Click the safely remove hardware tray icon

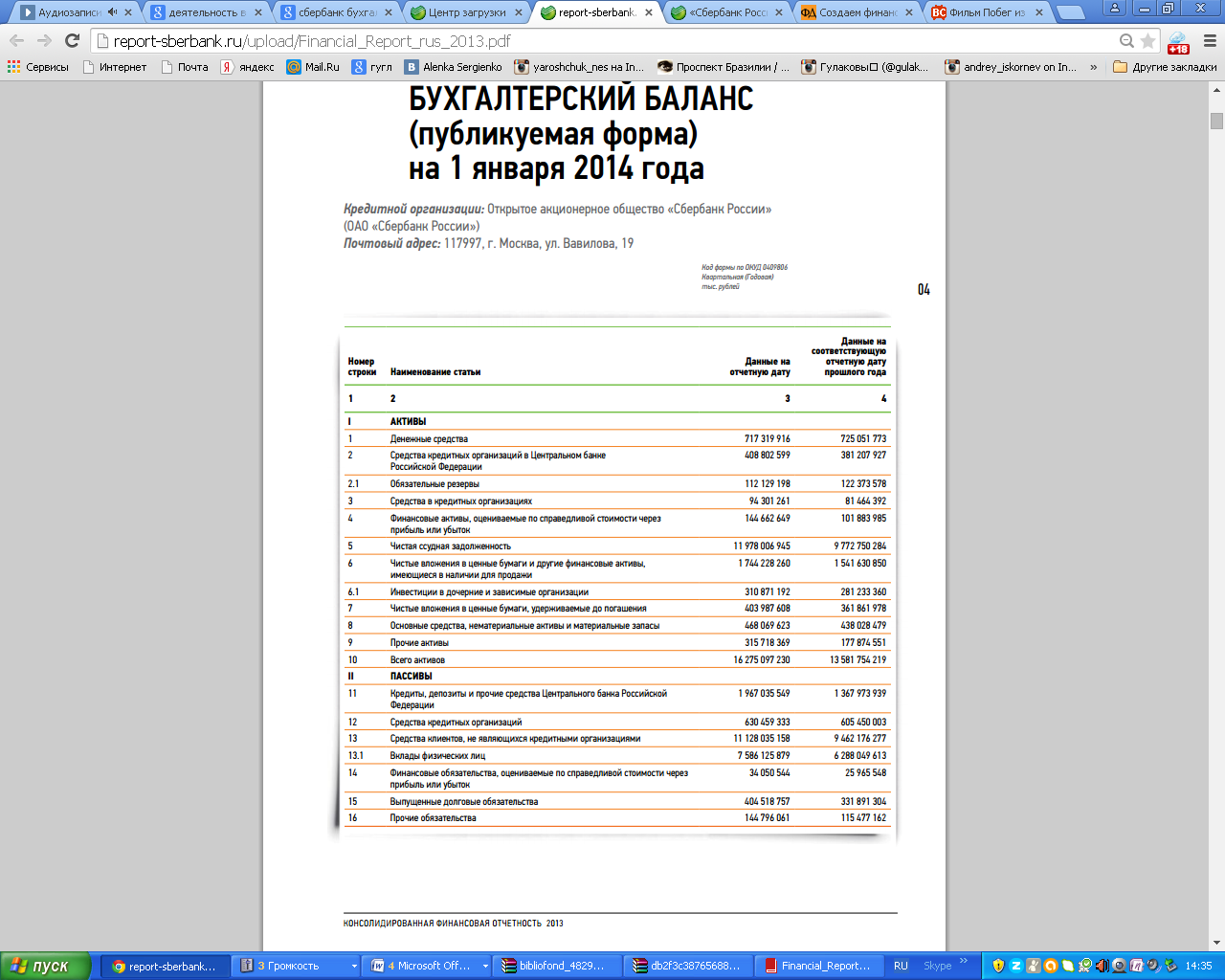click(x=1169, y=966)
